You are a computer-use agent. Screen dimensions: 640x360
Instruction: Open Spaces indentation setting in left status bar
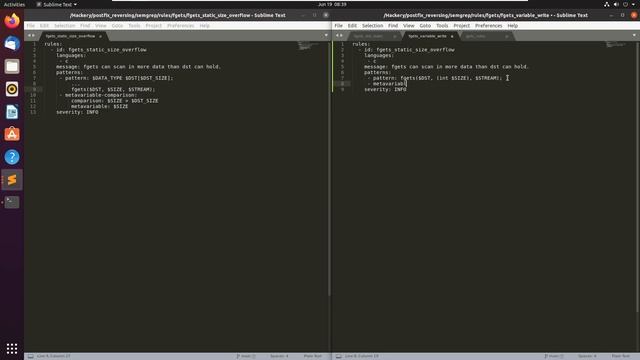[x=279, y=356]
